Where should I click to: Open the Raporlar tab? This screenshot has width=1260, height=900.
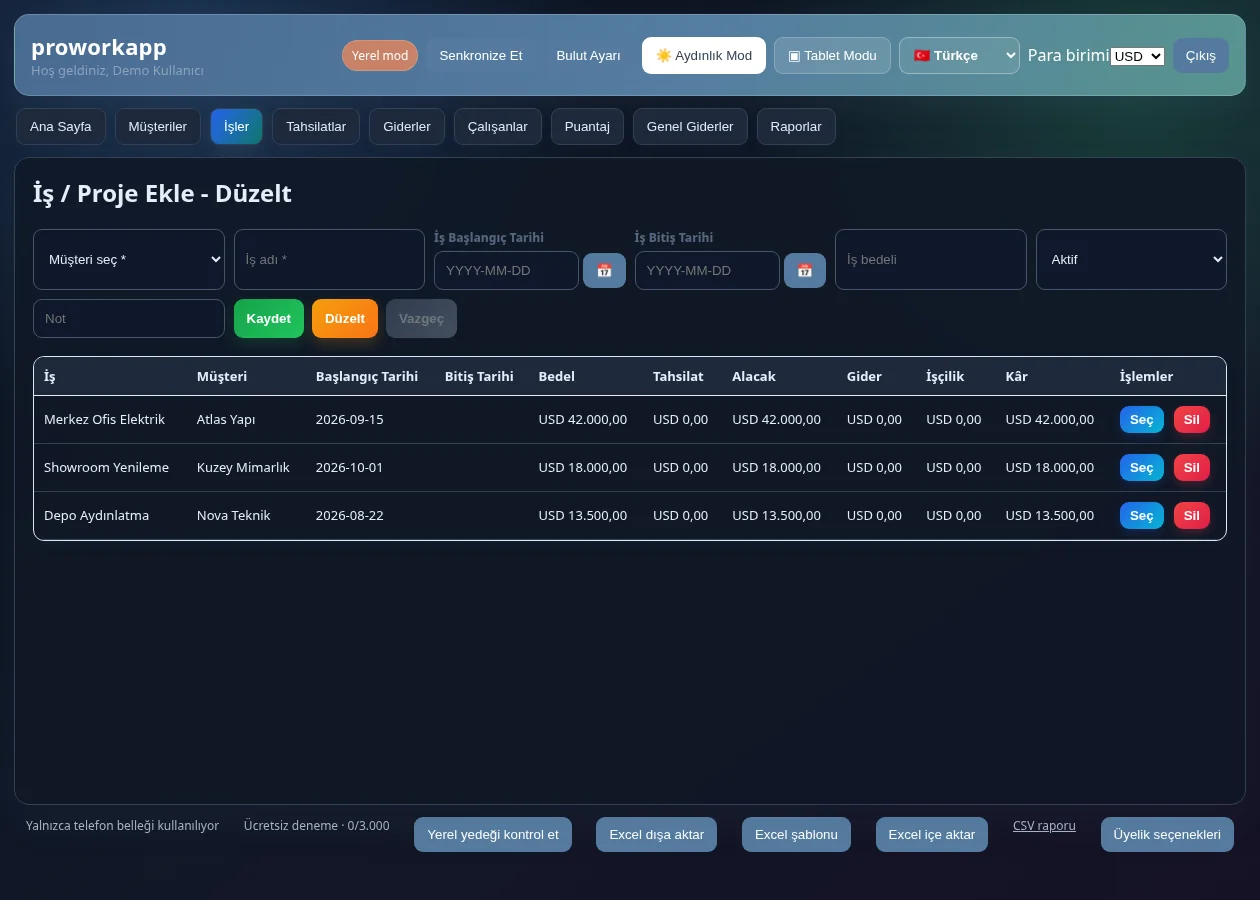pos(796,126)
